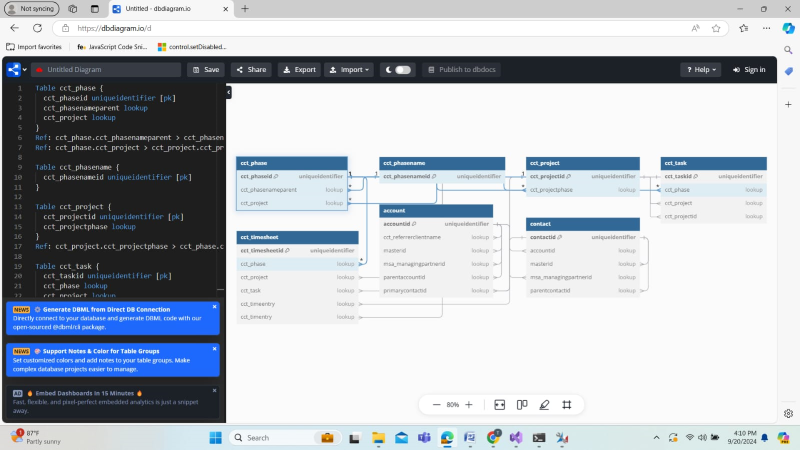Click the zoom in plus icon
This screenshot has height=450, width=800.
pyautogui.click(x=469, y=405)
